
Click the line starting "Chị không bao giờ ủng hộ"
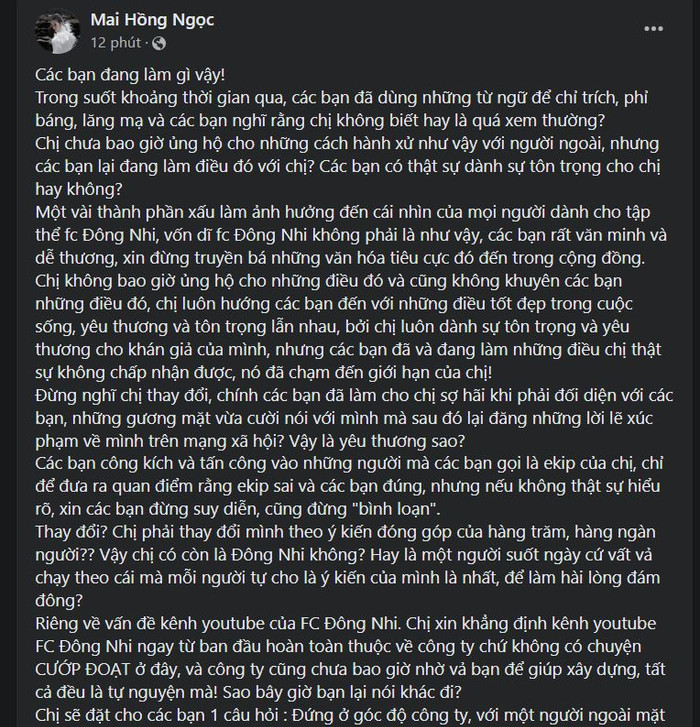coord(329,281)
